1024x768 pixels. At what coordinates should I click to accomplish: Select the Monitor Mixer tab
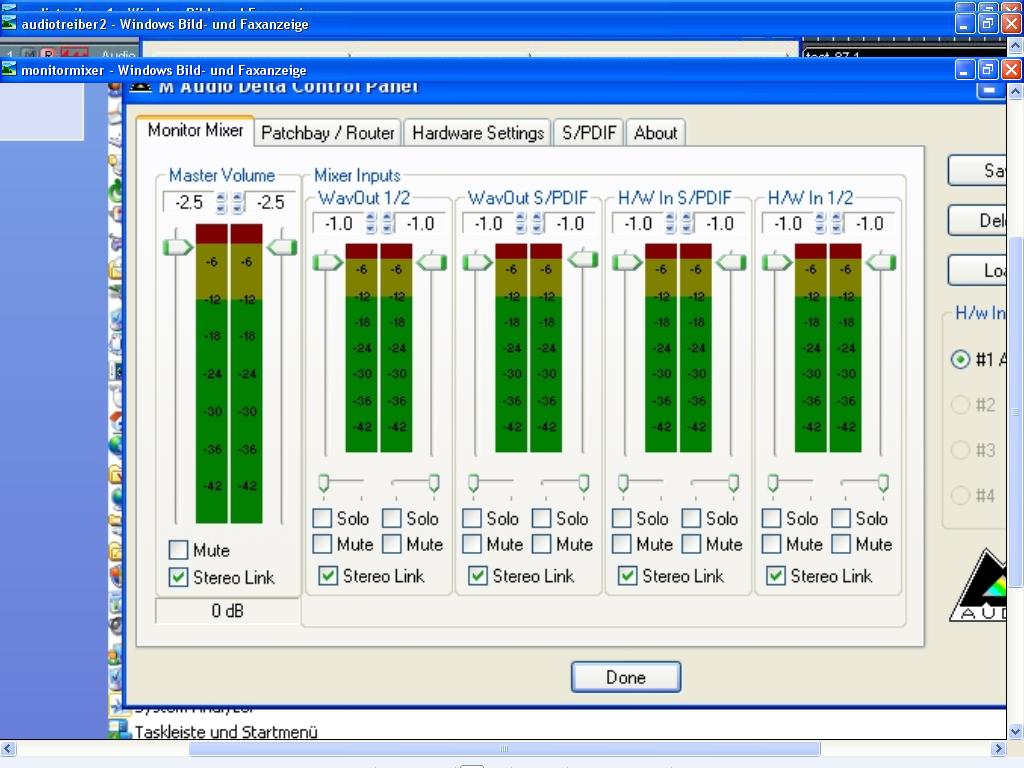pos(195,130)
